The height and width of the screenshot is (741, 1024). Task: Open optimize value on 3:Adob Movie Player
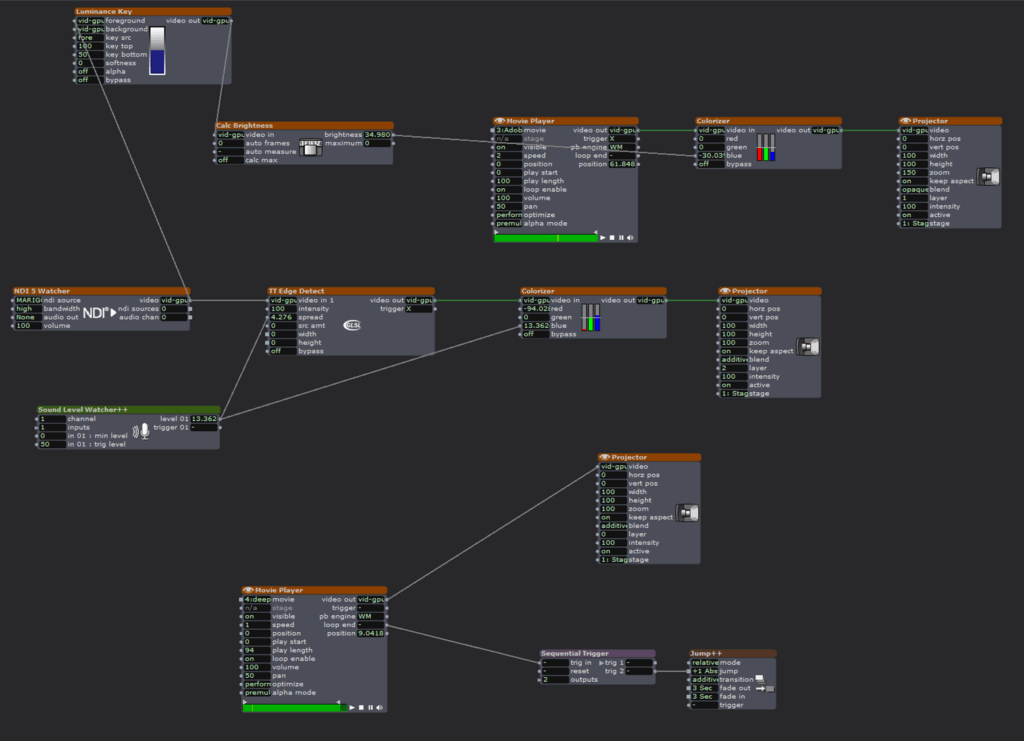pyautogui.click(x=507, y=215)
